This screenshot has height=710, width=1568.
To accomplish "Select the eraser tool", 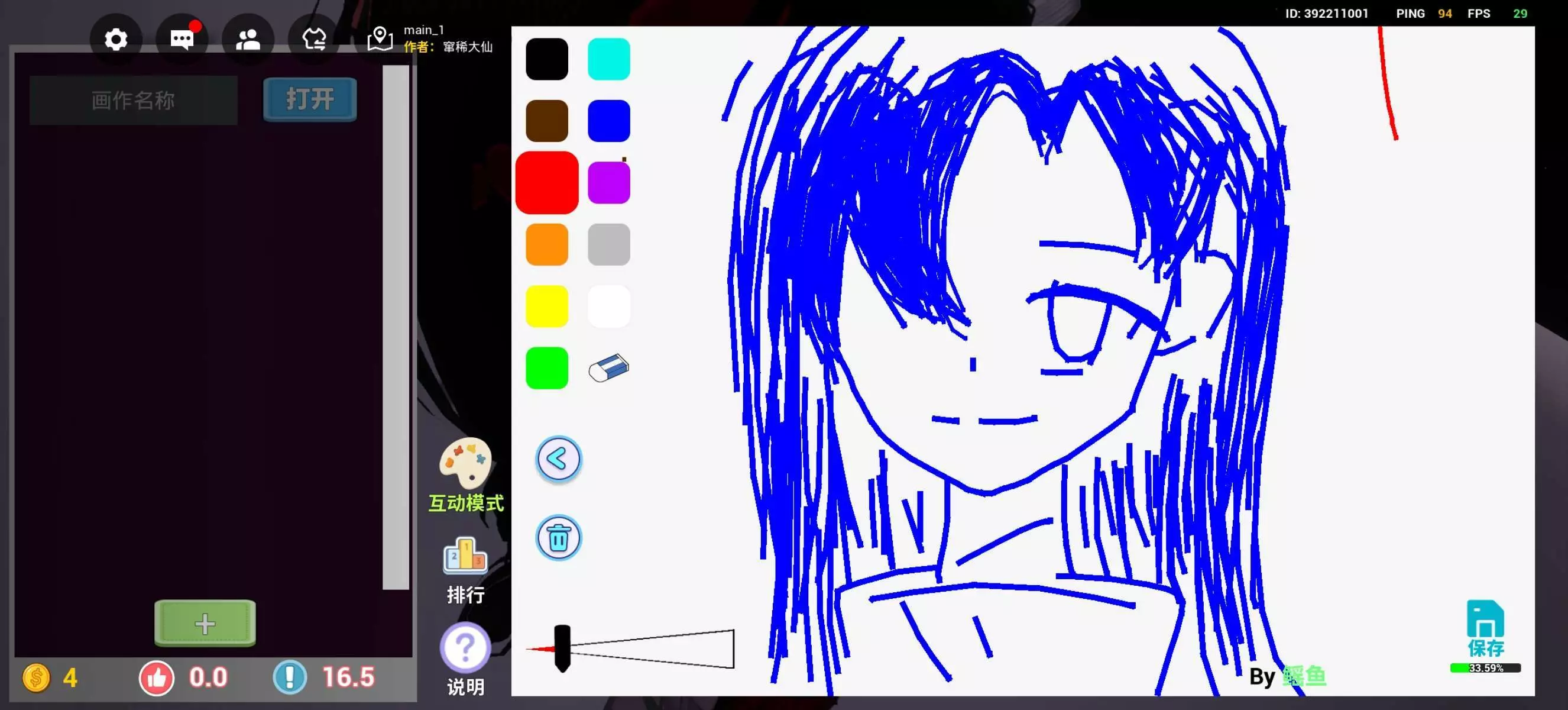I will (609, 368).
